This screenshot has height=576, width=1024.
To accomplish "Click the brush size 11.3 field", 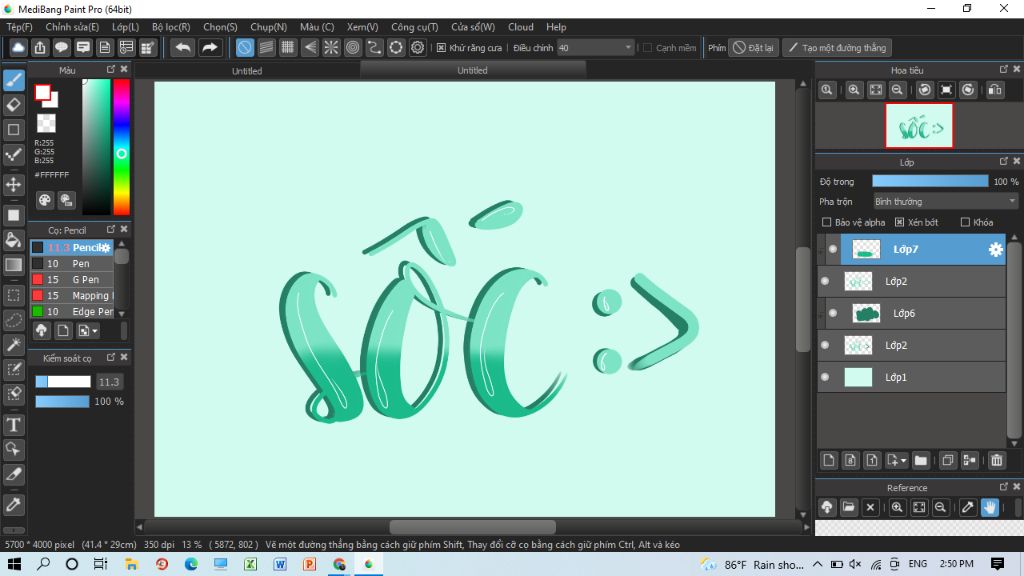I will click(x=109, y=382).
